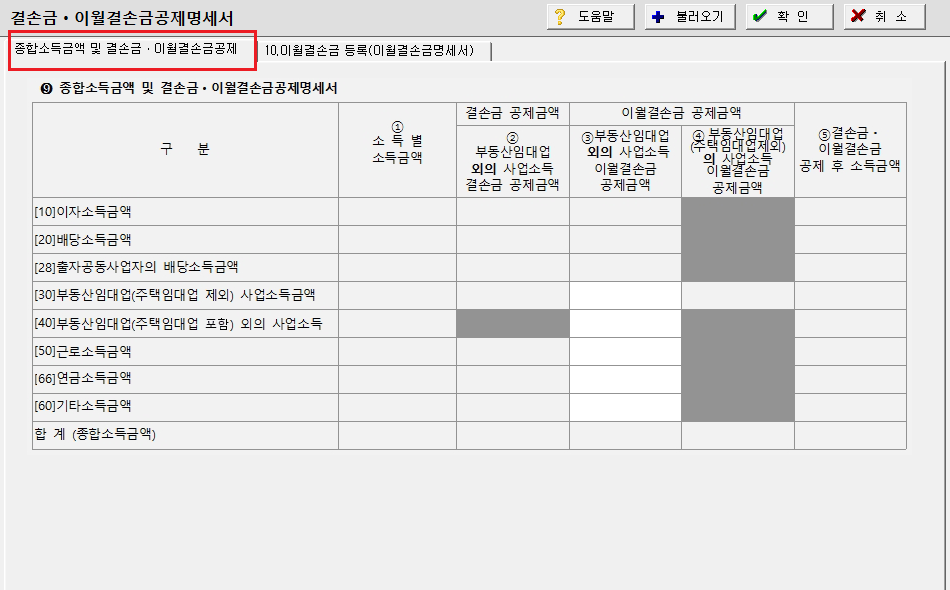Click 이월결손금 공제금액 column ③ cell for [50]근로소득금액
Image resolution: width=950 pixels, height=590 pixels.
(x=625, y=351)
